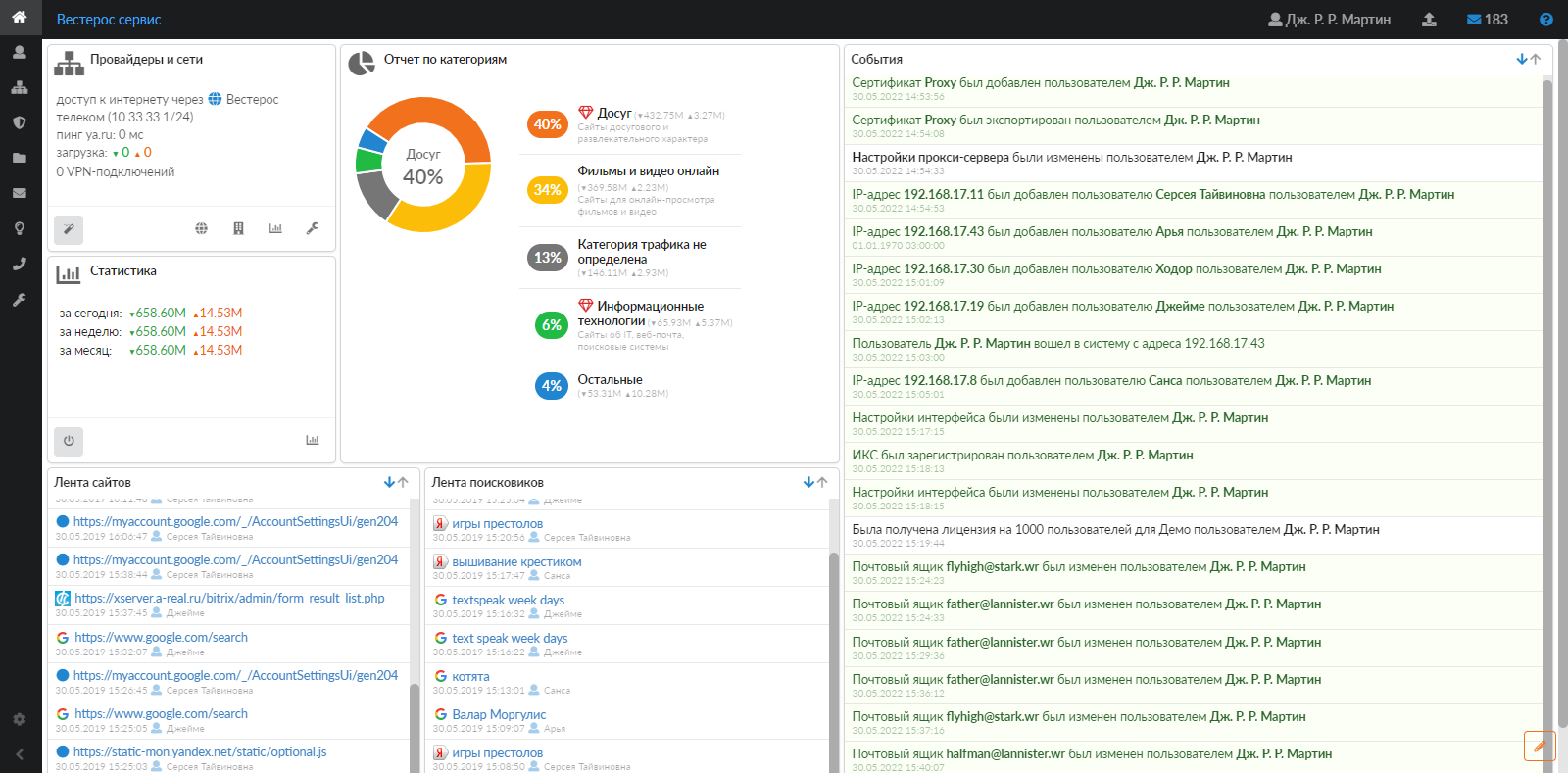Click the orange 40% Досуг category badge
The width and height of the screenshot is (1568, 773).
[x=547, y=124]
